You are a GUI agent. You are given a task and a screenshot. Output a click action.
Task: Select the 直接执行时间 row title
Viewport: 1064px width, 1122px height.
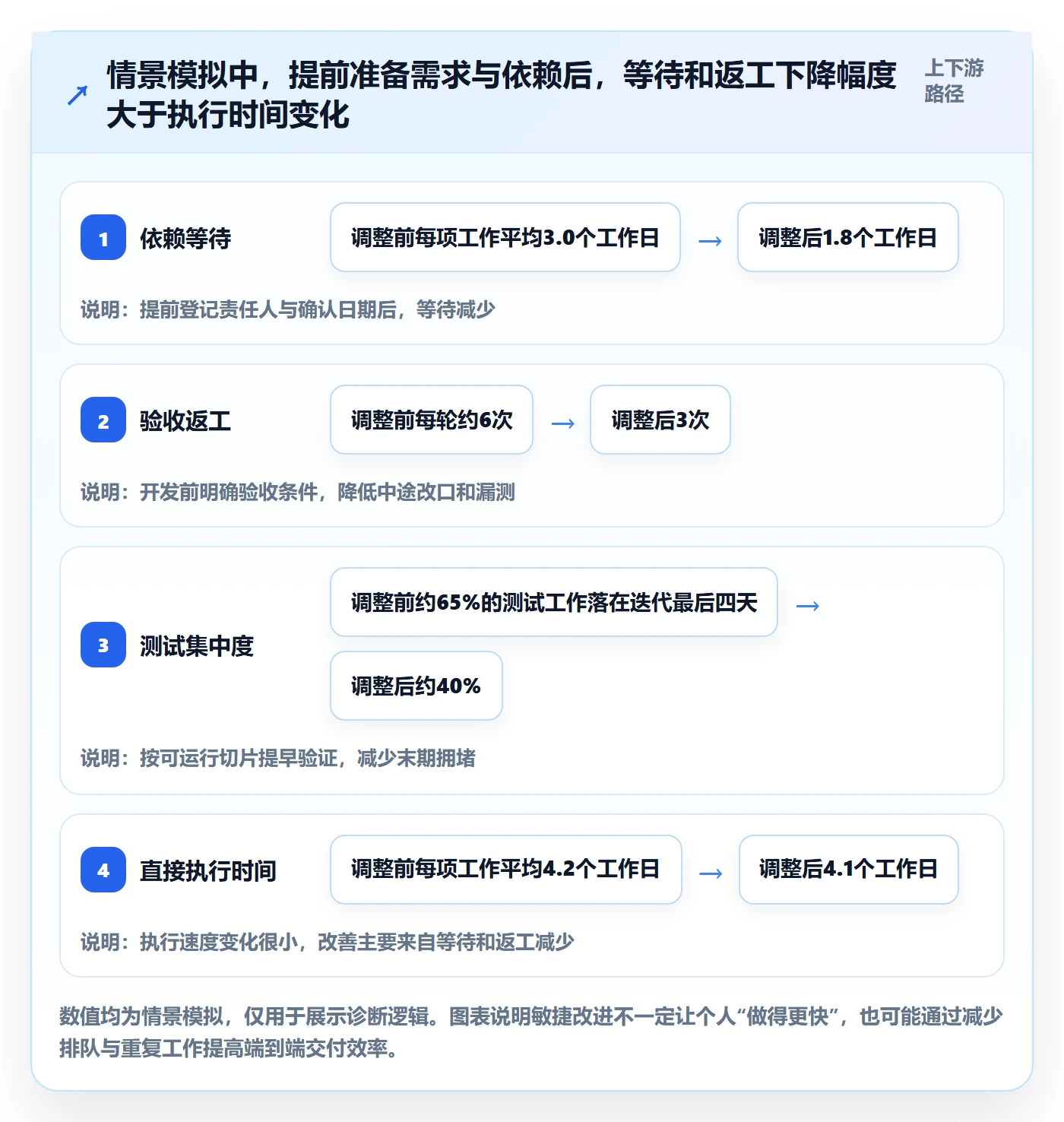(208, 870)
